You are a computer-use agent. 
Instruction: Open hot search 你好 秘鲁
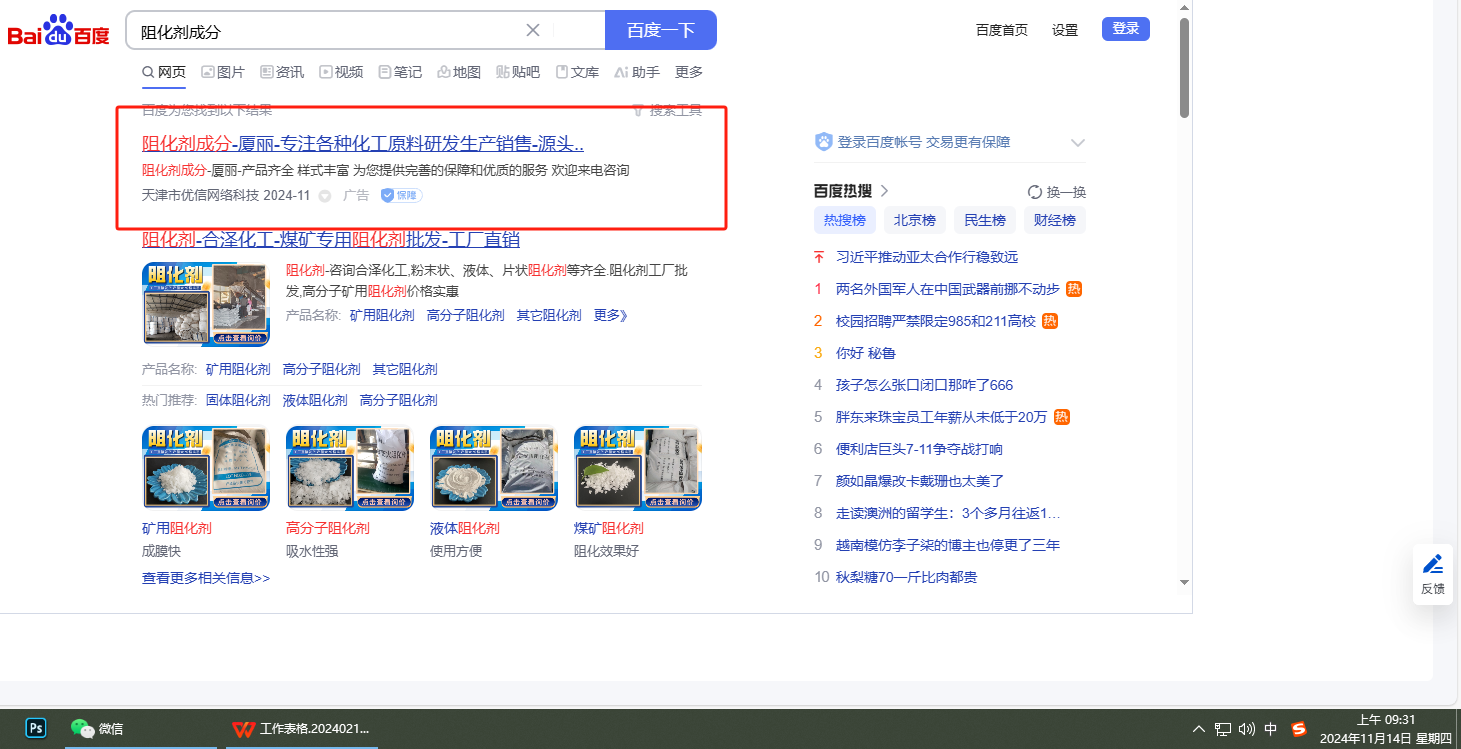[x=866, y=353]
